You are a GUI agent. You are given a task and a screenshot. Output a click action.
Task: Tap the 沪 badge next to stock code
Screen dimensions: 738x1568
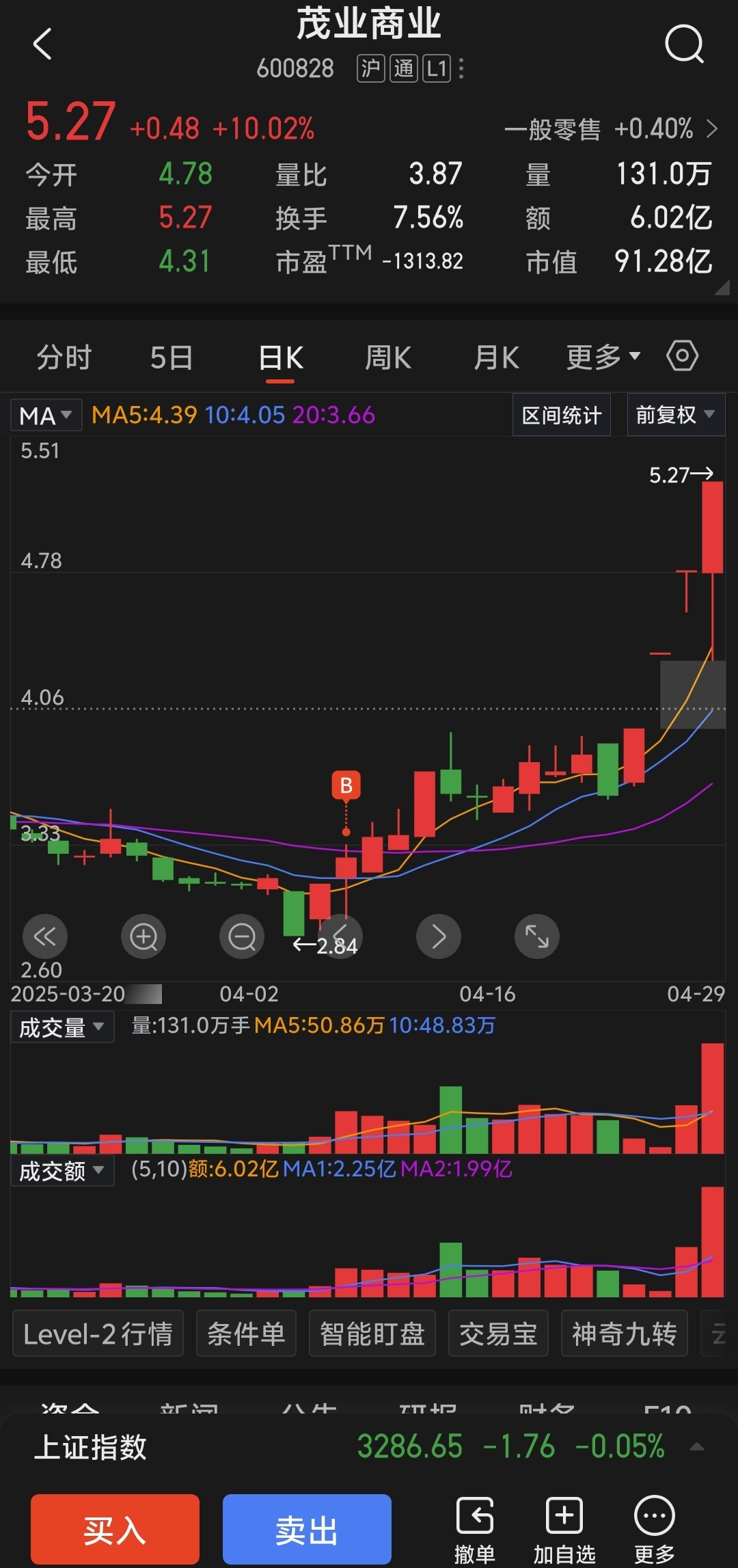click(x=371, y=68)
